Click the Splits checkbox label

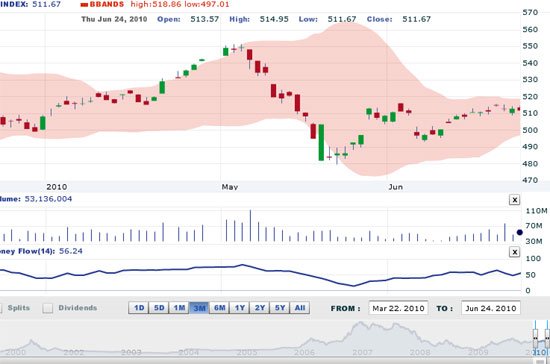click(x=19, y=308)
